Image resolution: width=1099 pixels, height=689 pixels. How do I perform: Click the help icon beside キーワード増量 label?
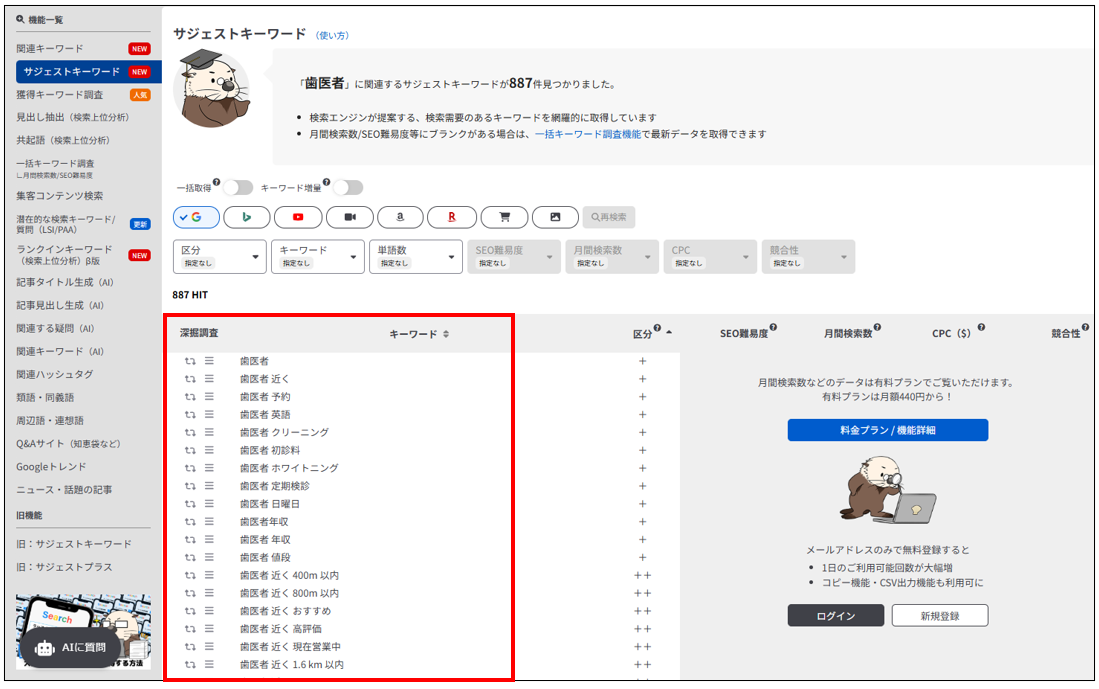326,182
